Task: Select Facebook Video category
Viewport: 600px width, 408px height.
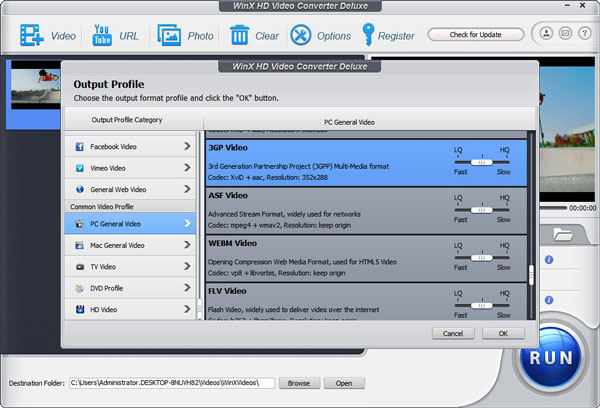Action: click(x=130, y=147)
